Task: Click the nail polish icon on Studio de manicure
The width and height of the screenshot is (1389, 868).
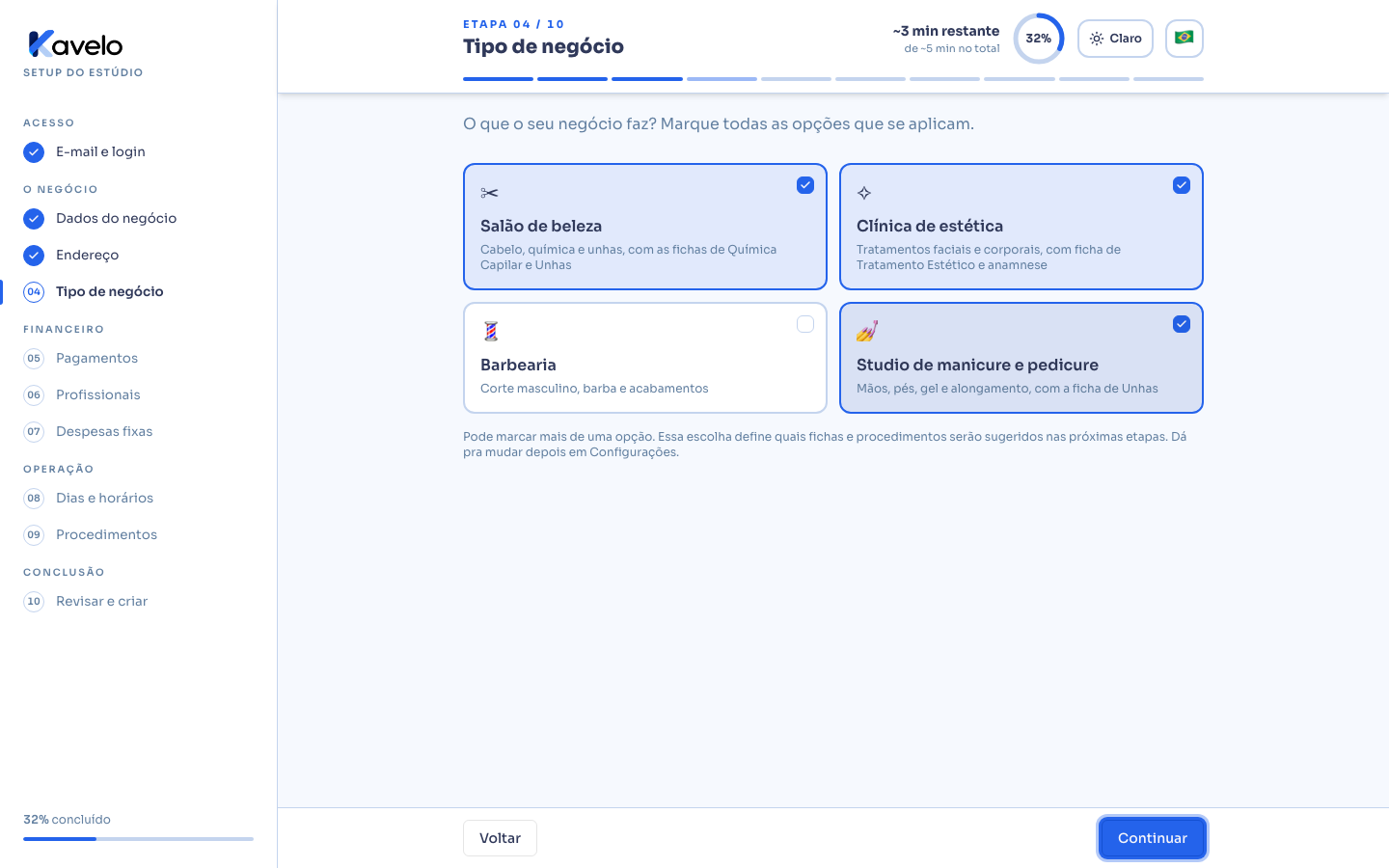Action: click(866, 331)
